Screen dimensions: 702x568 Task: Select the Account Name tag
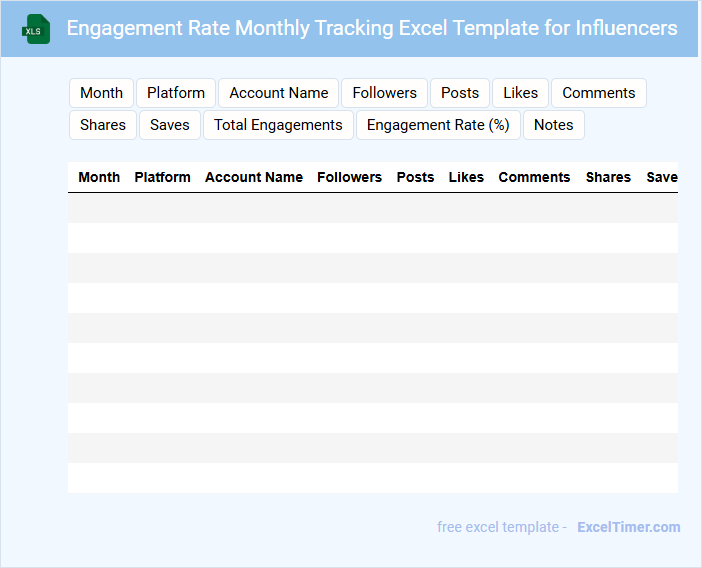tap(279, 93)
